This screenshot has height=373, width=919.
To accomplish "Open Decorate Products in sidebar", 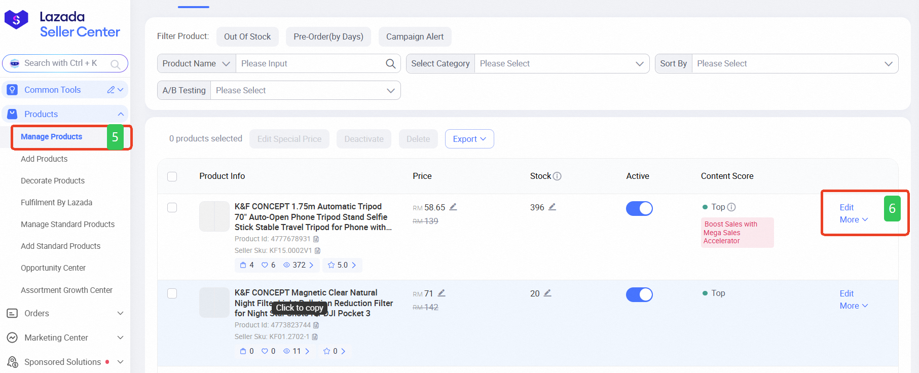I will click(x=53, y=181).
